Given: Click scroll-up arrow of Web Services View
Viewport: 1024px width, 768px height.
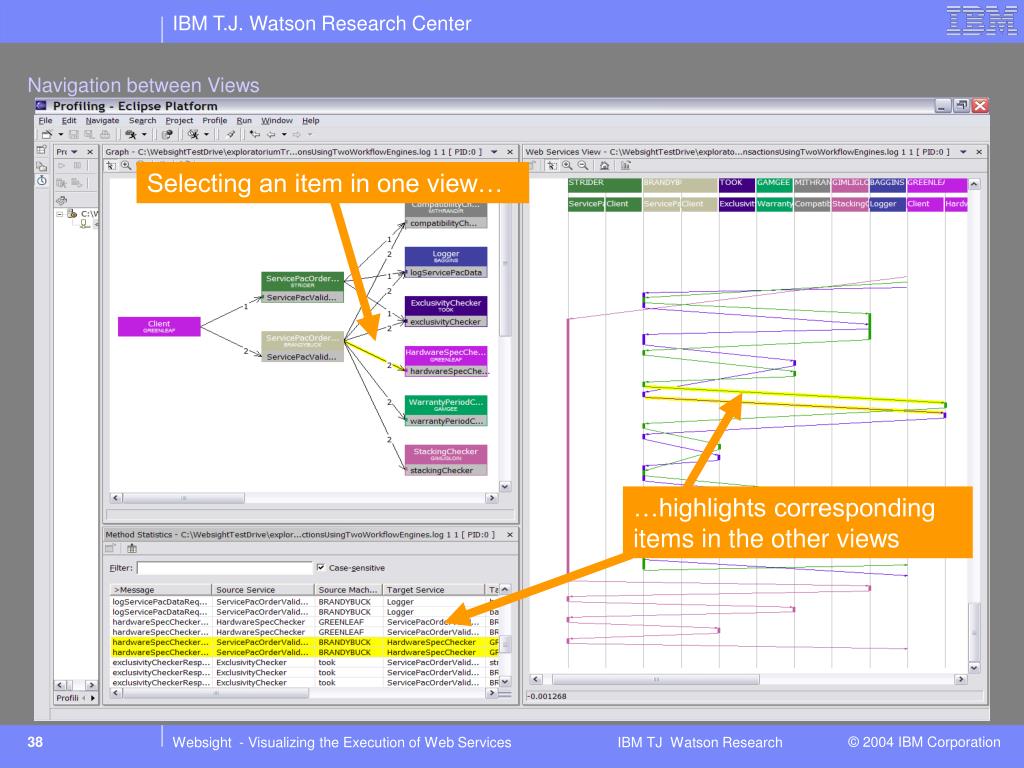Looking at the screenshot, I should tap(974, 184).
